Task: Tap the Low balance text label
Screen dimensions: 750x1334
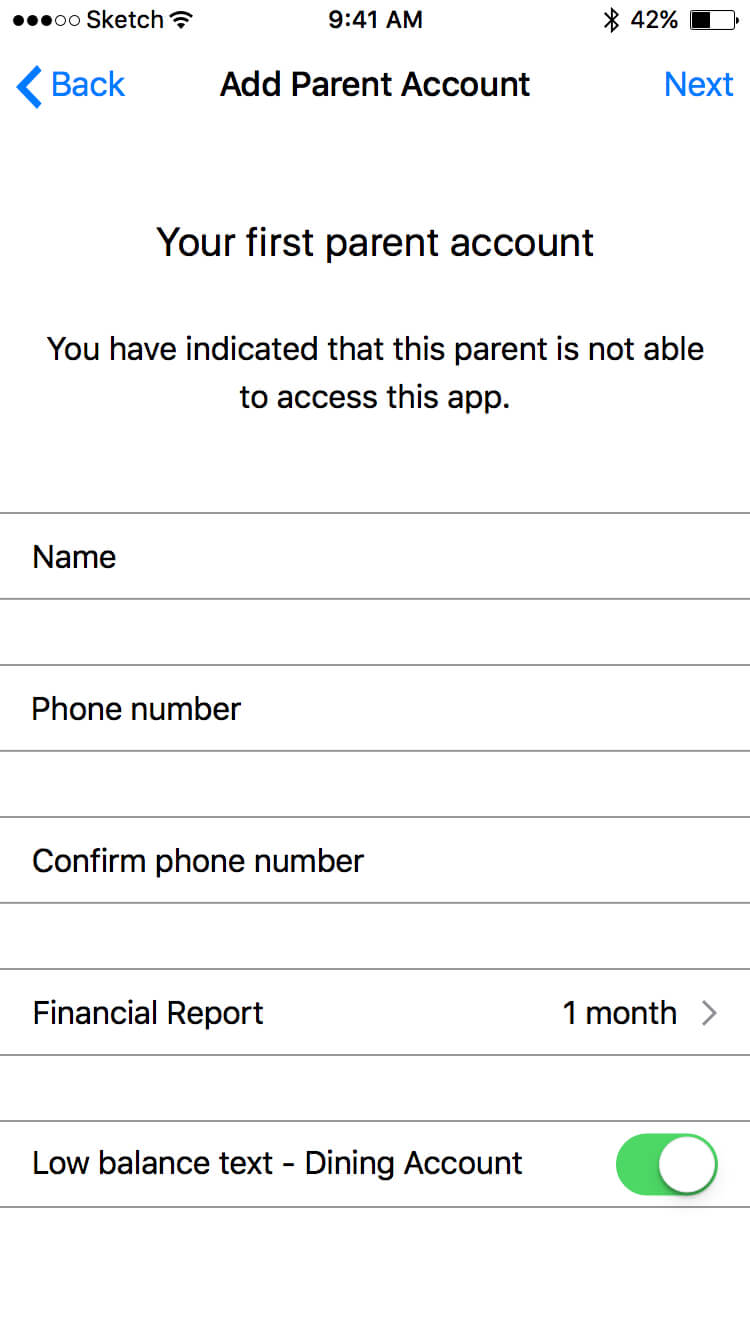Action: (277, 1163)
